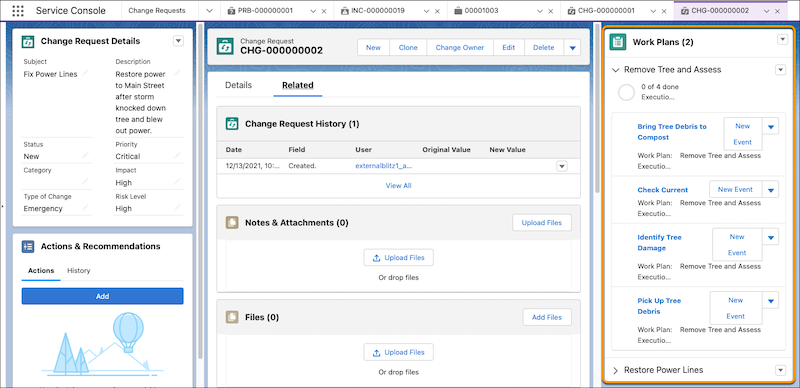Click the progress ring for Remove Tree and Assess
800x388 pixels.
pyautogui.click(x=626, y=92)
